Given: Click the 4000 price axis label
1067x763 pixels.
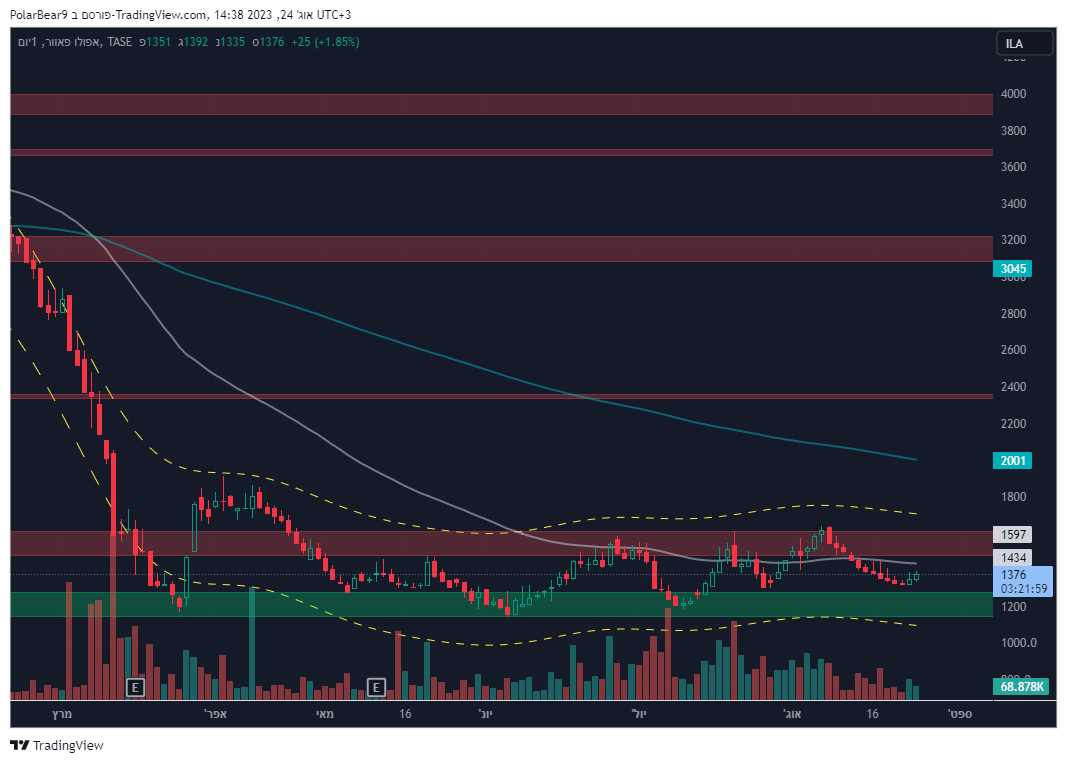Looking at the screenshot, I should tap(1013, 94).
